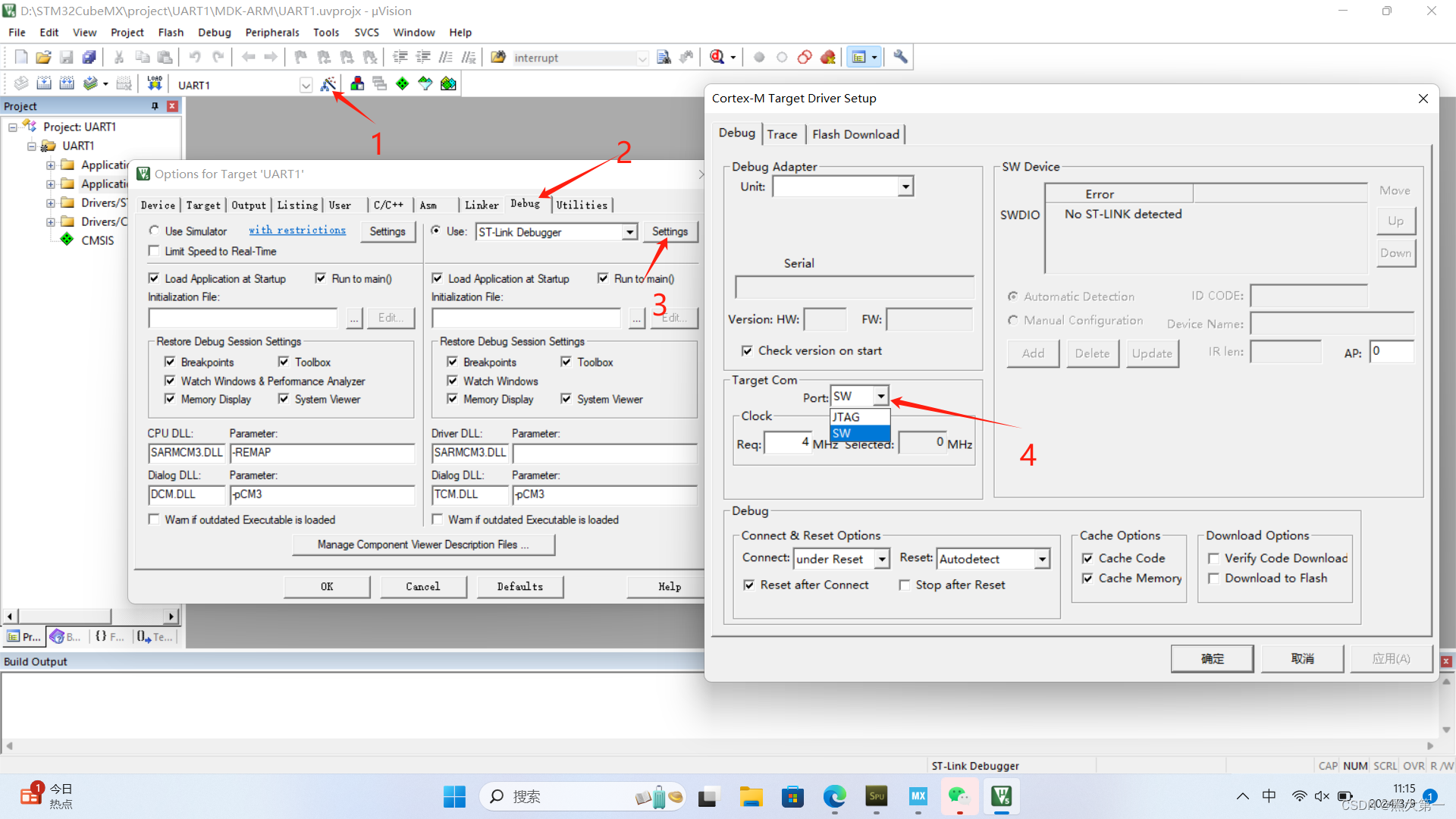
Task: Start a debug session
Action: [x=718, y=57]
